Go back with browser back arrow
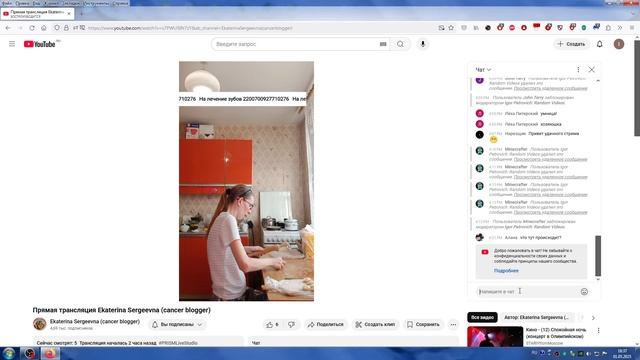Screen dimensions: 640x360 tap(8, 28)
